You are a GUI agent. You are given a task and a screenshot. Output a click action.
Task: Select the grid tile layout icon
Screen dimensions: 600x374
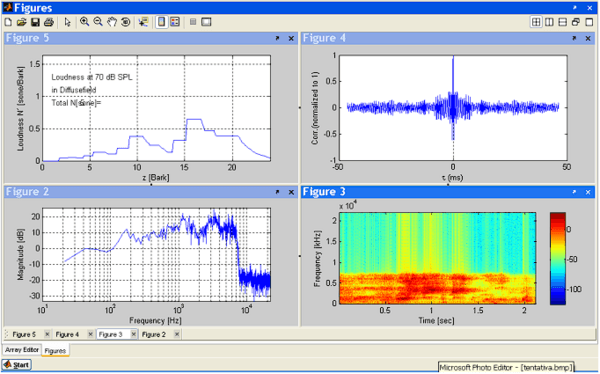point(536,22)
